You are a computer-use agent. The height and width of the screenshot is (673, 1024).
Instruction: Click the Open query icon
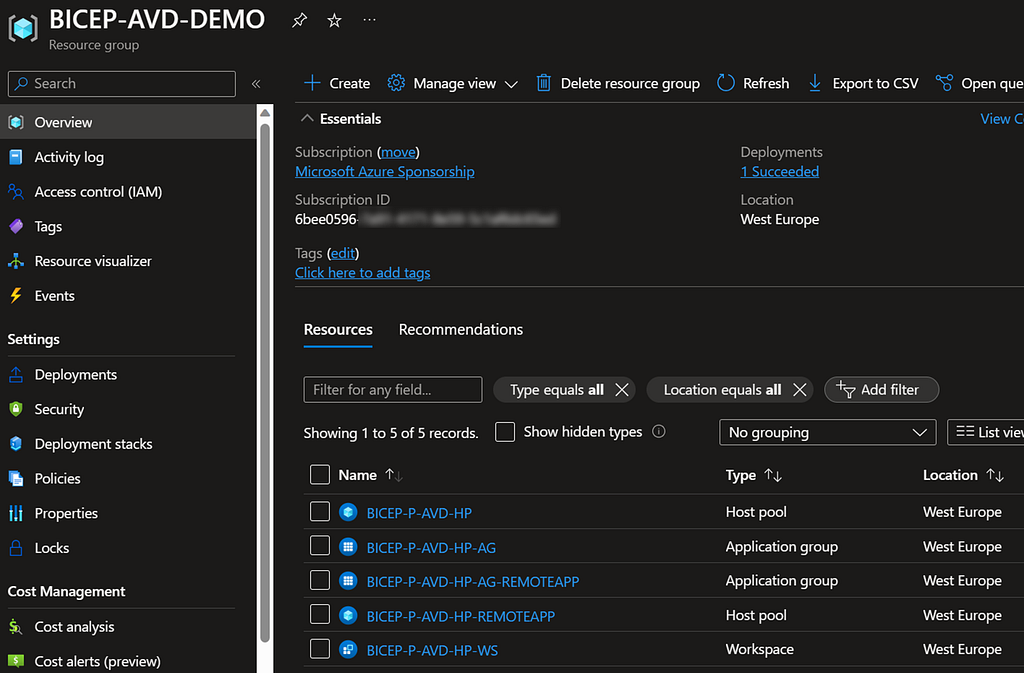[x=944, y=83]
